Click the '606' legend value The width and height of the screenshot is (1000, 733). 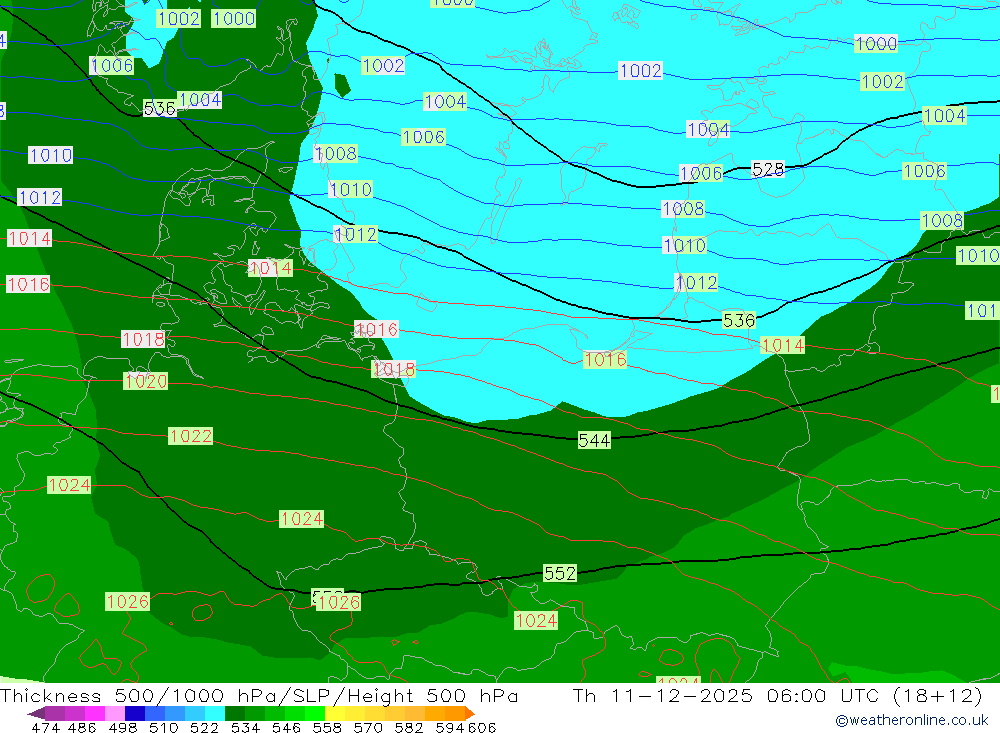pyautogui.click(x=482, y=727)
